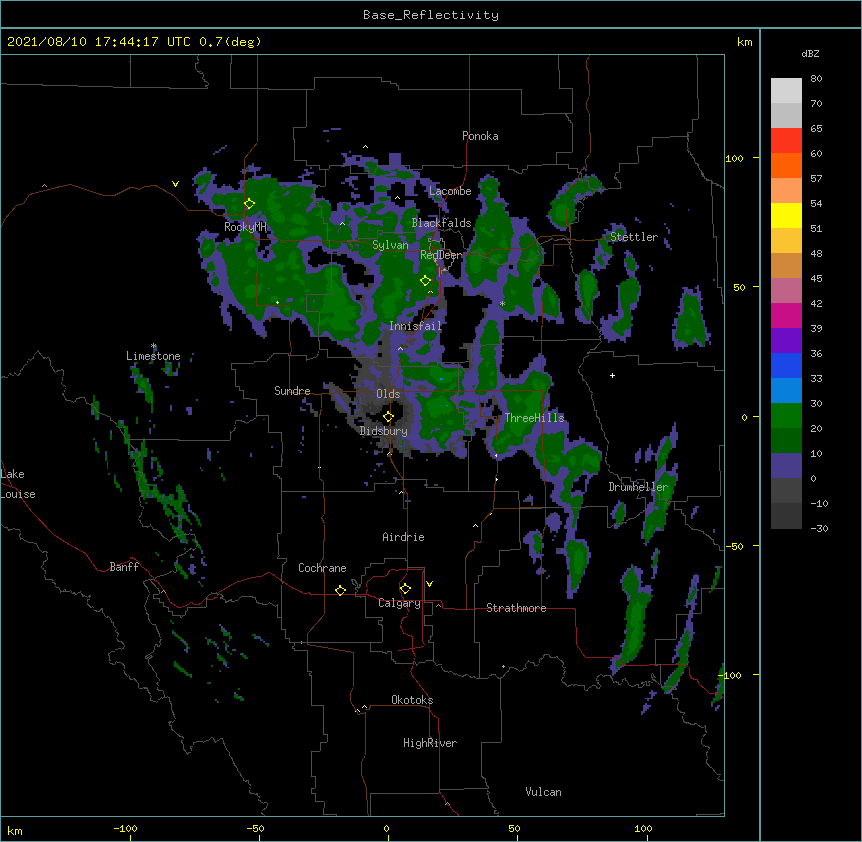
Task: Click the Lacombe city label
Action: (450, 191)
